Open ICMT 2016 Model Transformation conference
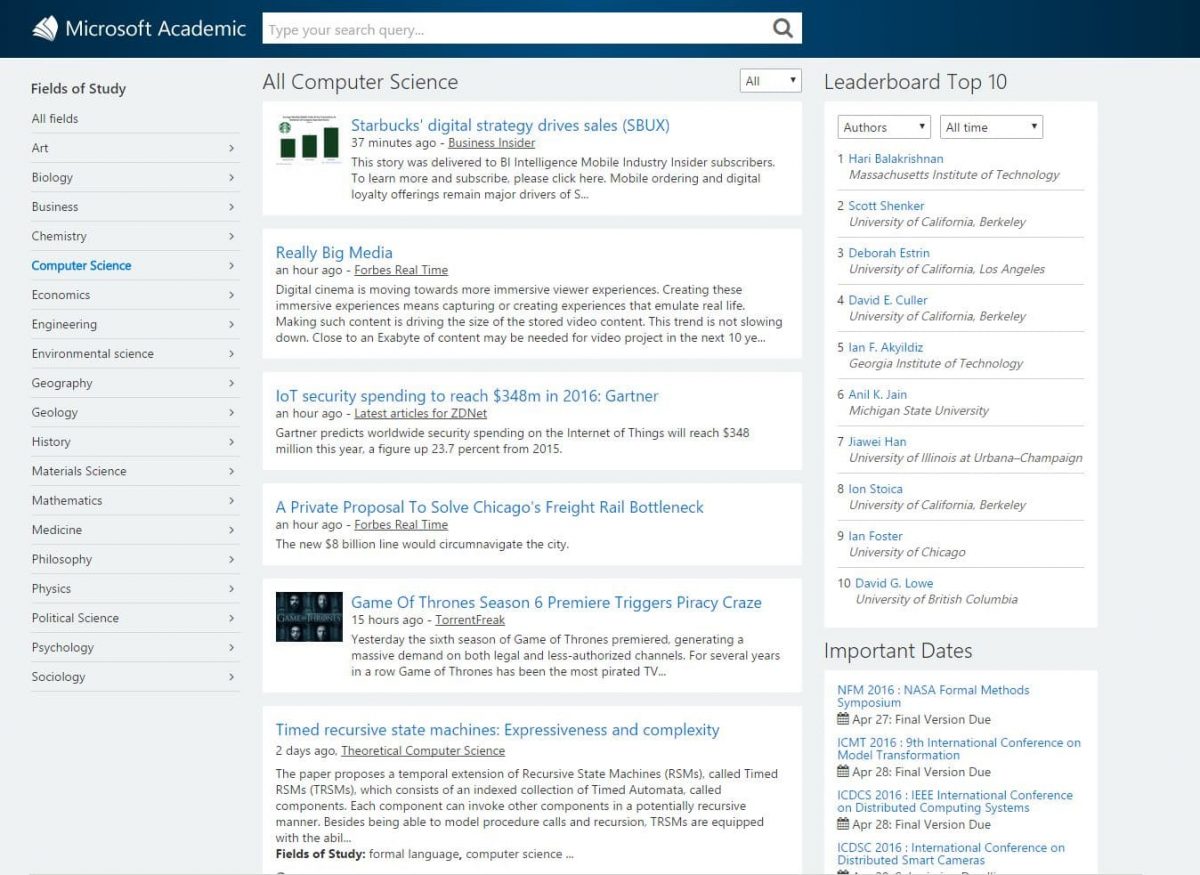Viewport: 1200px width, 875px height. point(959,749)
